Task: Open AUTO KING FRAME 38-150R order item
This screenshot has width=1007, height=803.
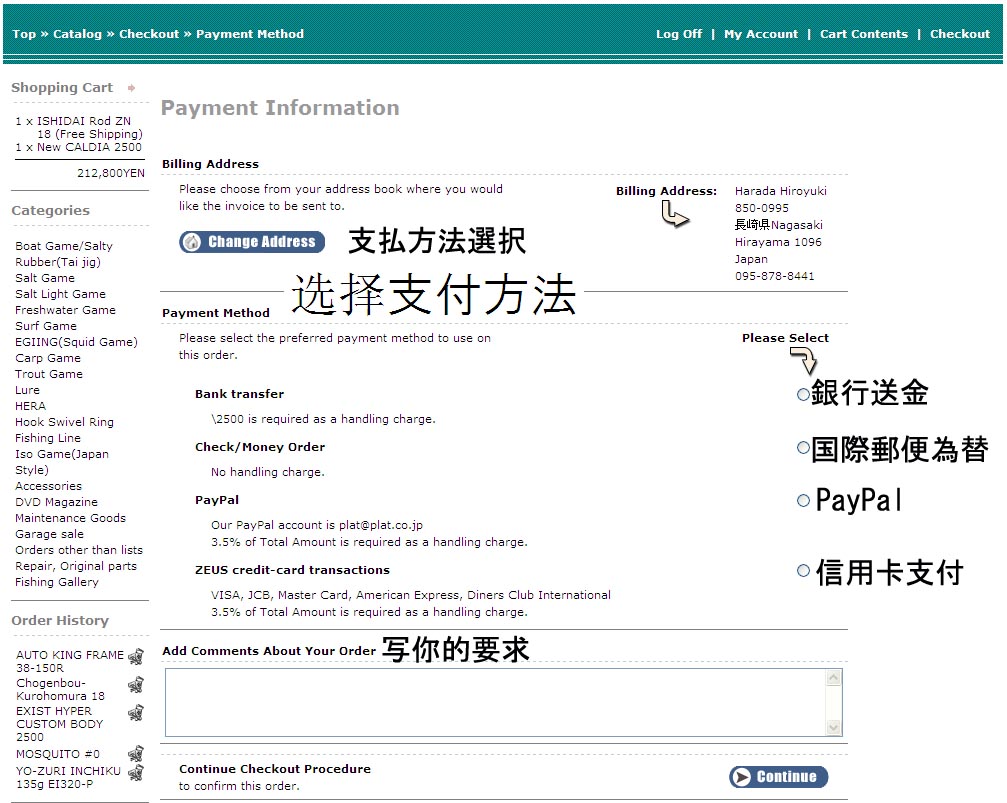Action: pyautogui.click(x=70, y=662)
